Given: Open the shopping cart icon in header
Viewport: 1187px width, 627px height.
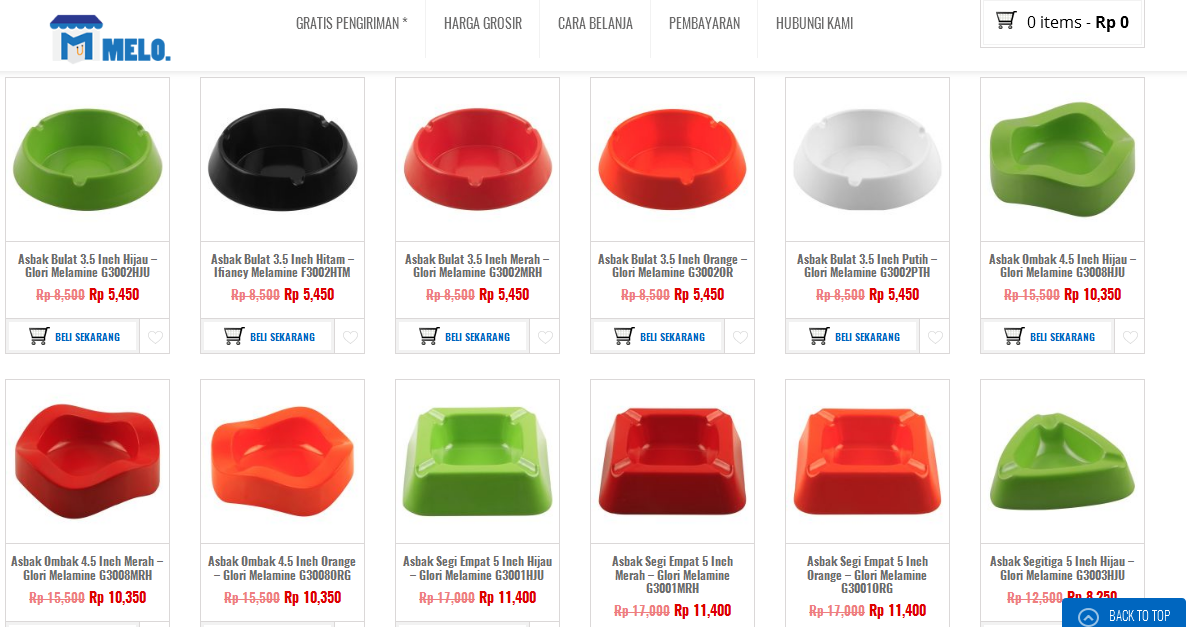Looking at the screenshot, I should (x=1005, y=20).
